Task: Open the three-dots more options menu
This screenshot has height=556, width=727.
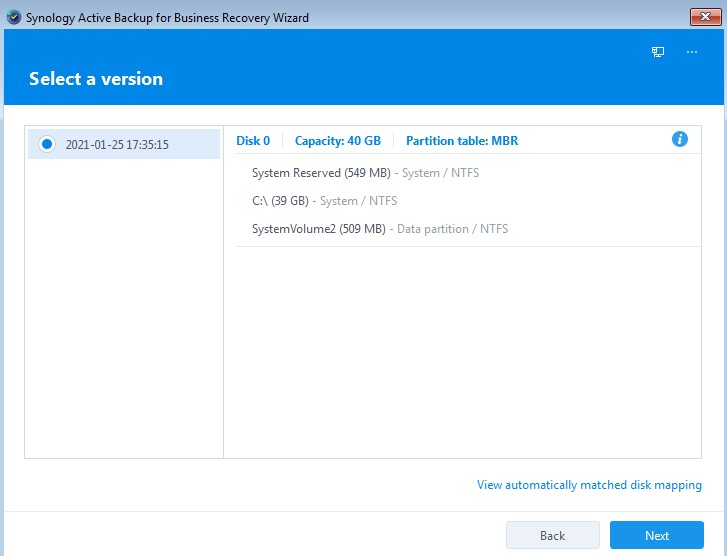Action: pos(692,52)
